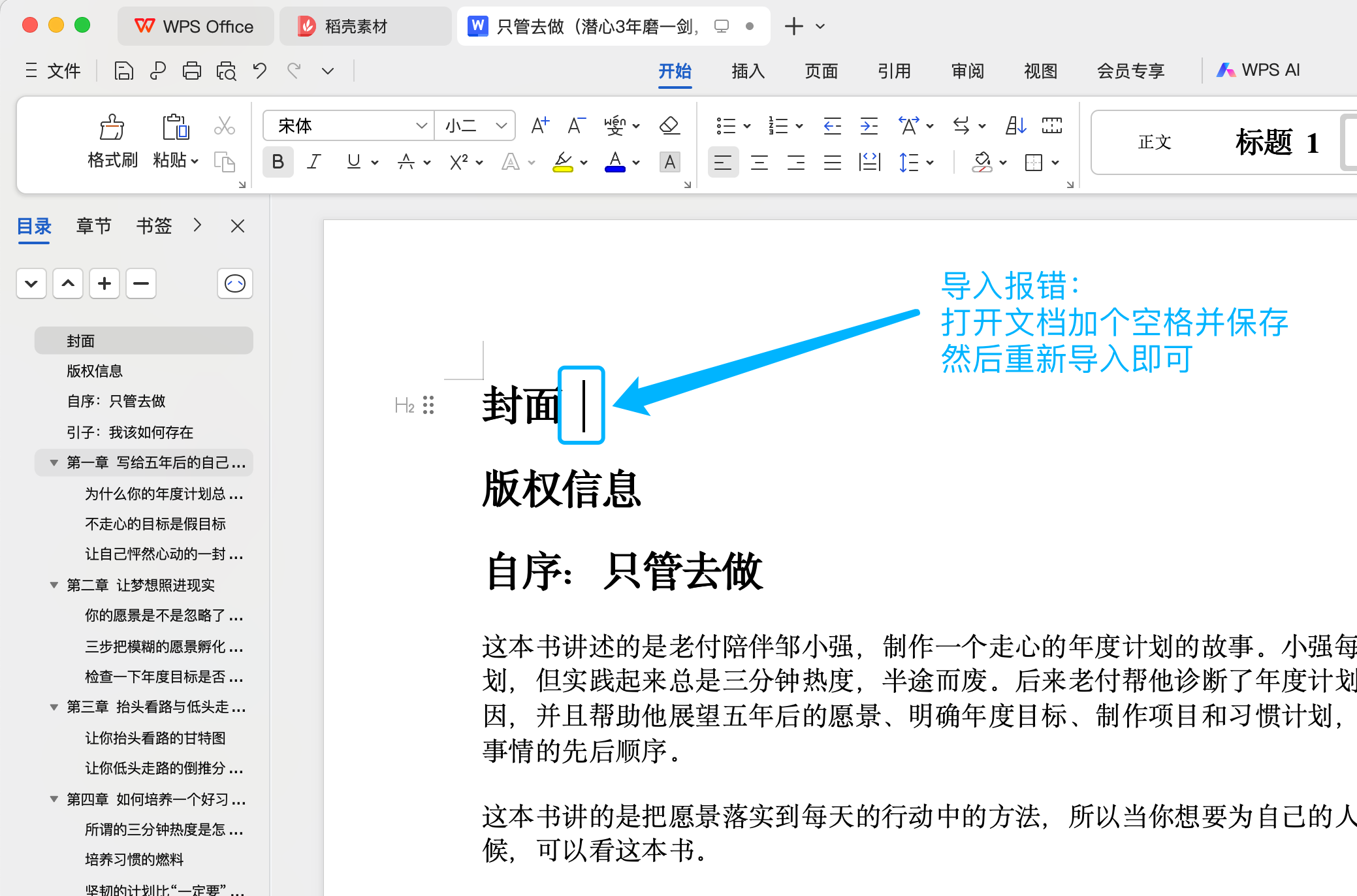Viewport: 1357px width, 896px height.
Task: Collapse the 第二章 outline entry
Action: (x=54, y=585)
